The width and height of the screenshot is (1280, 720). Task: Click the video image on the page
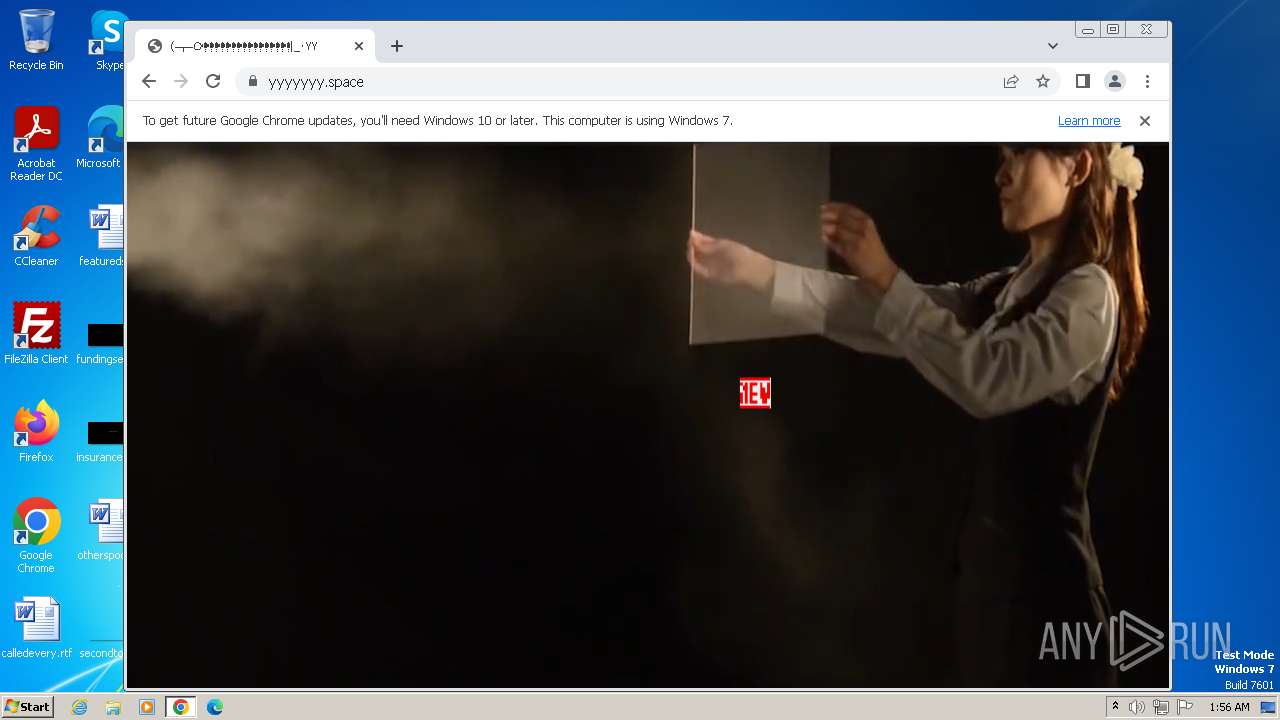647,415
